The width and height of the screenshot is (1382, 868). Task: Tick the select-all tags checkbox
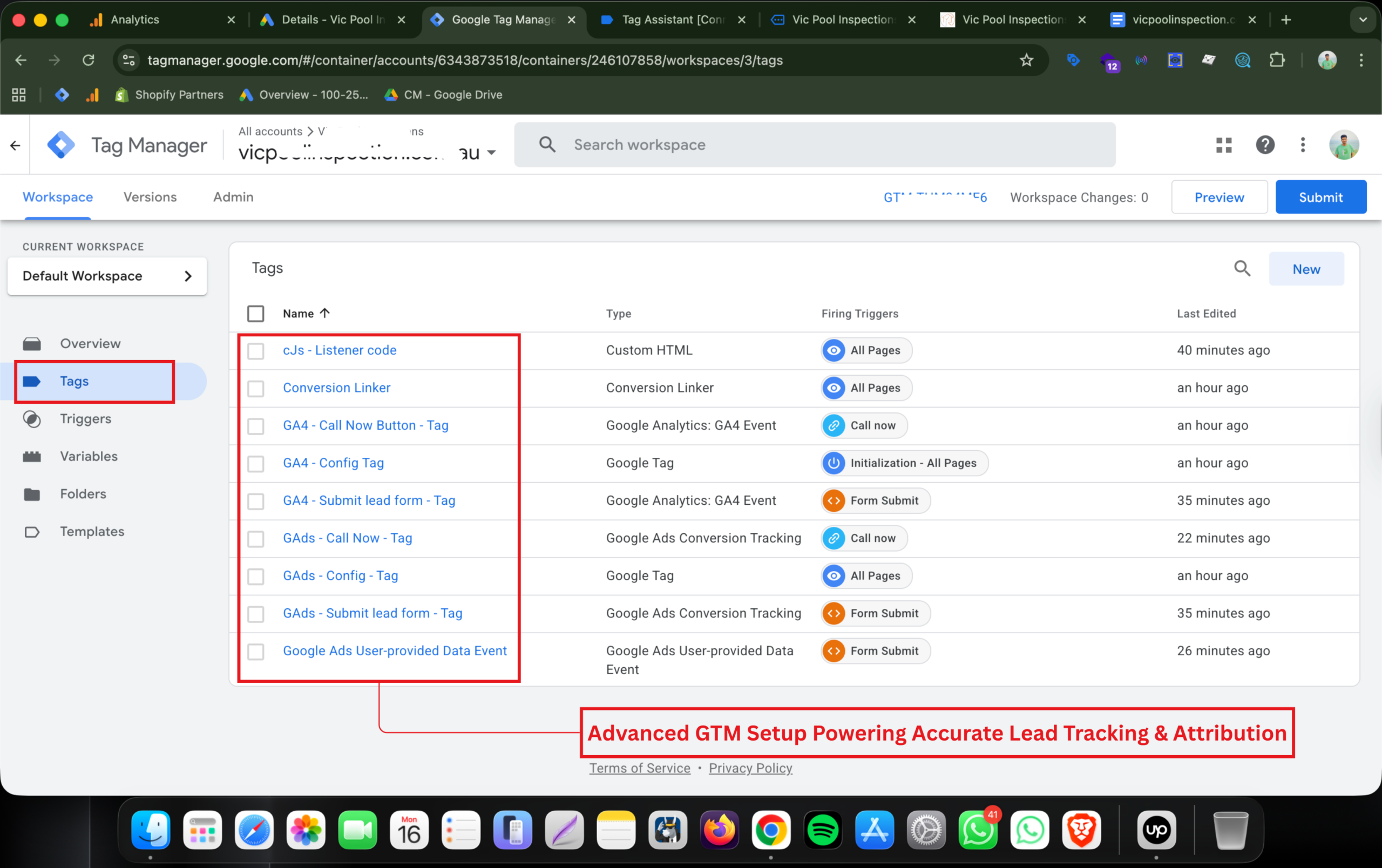pos(255,314)
